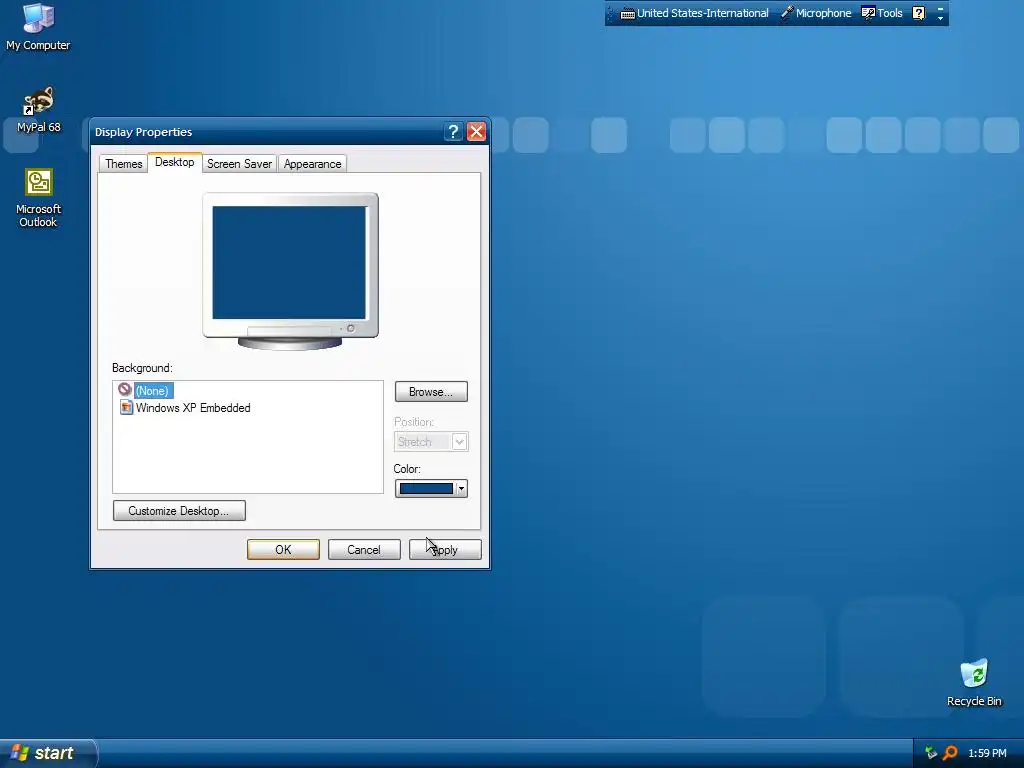Click the language bar keyboard icon
Screen dimensions: 1024x768
click(x=628, y=14)
